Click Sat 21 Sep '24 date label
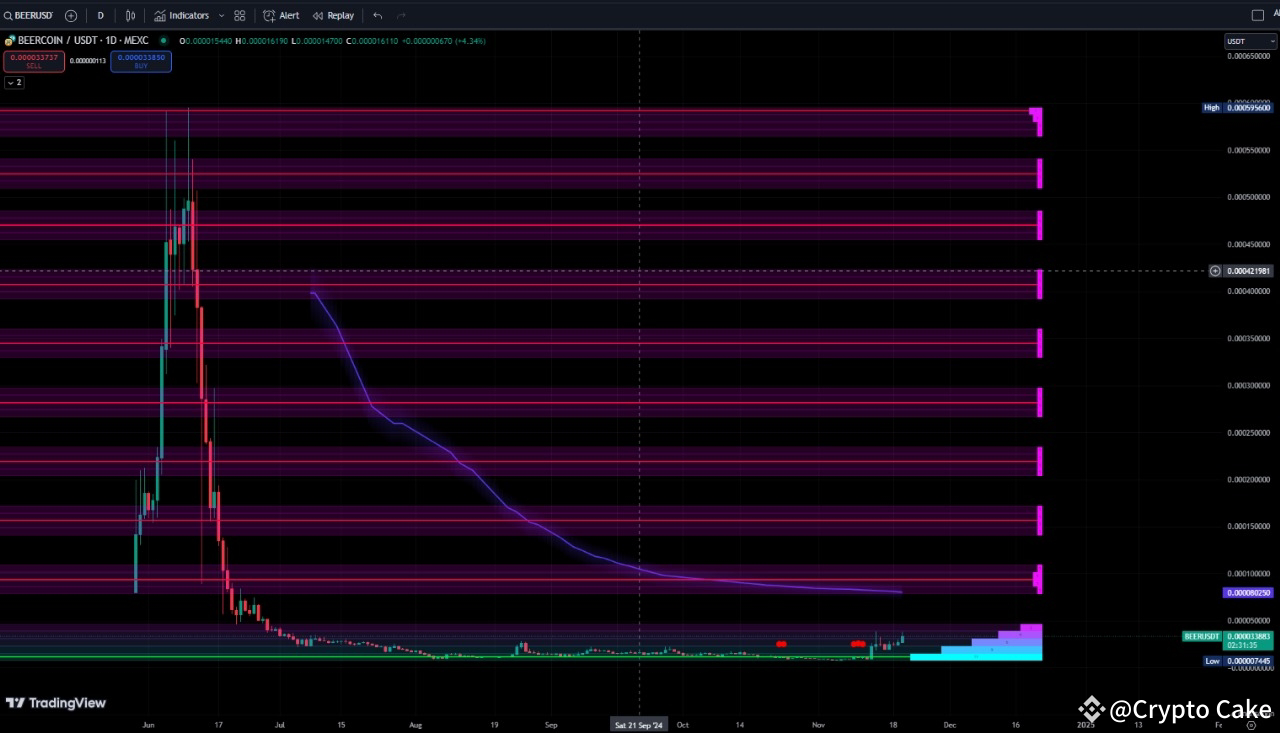This screenshot has height=733, width=1280. click(x=639, y=723)
